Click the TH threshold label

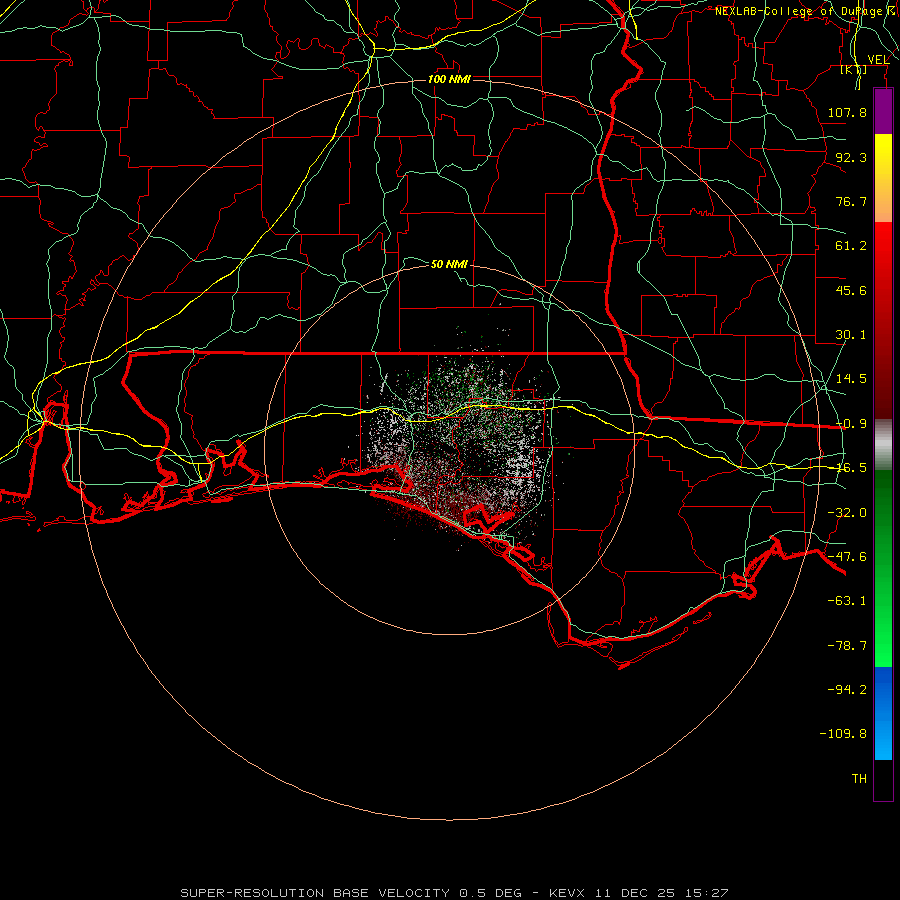click(x=859, y=779)
